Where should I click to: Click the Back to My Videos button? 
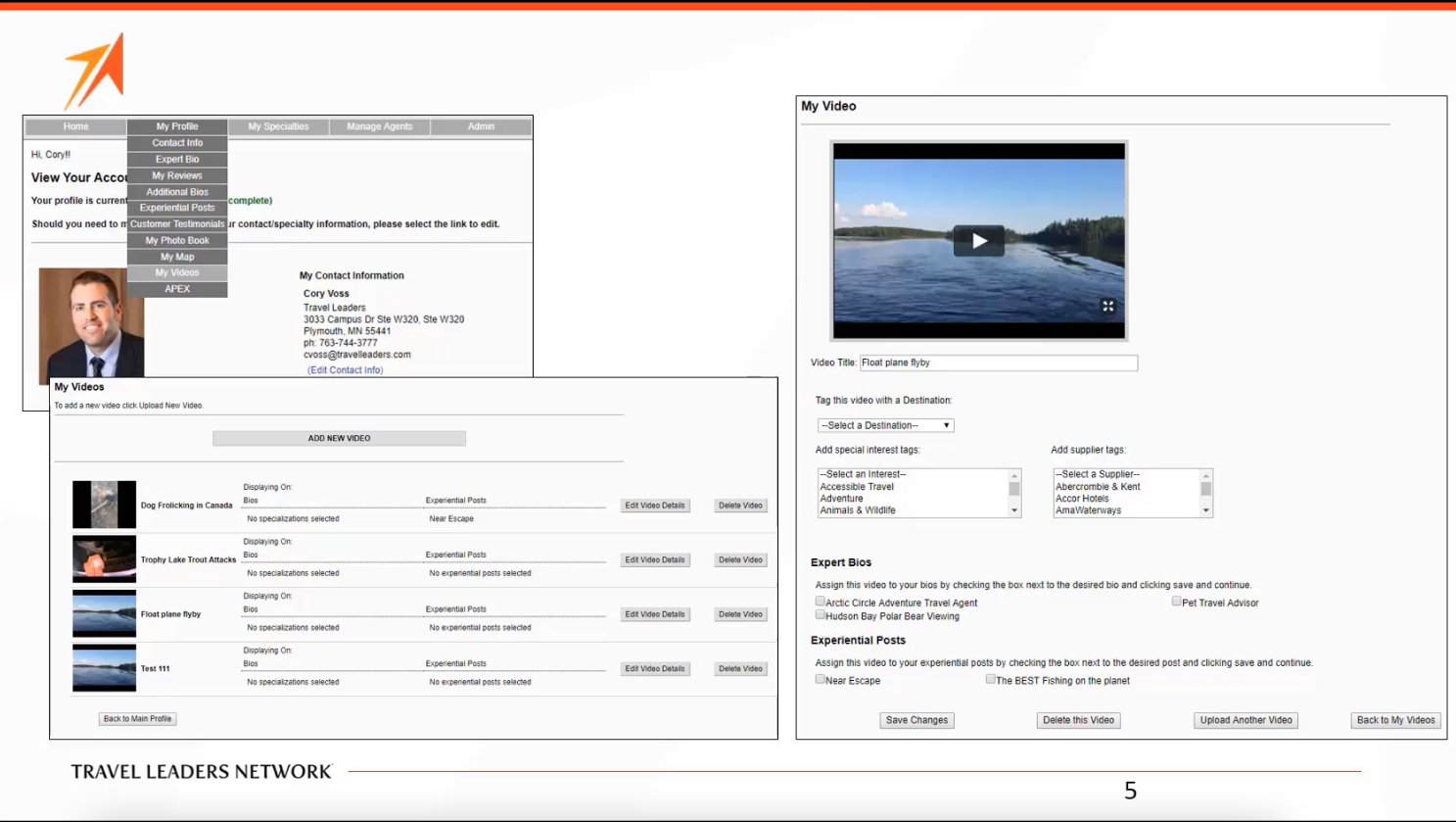[x=1395, y=720]
